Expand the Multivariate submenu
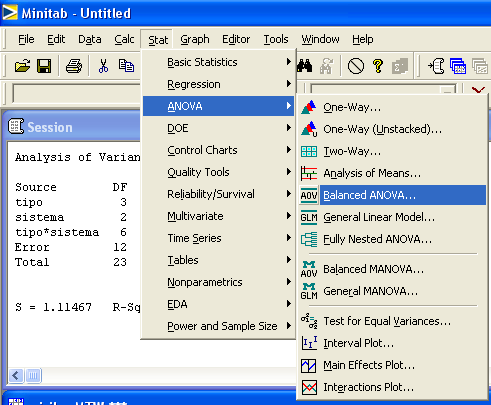This screenshot has width=491, height=405. [218, 216]
